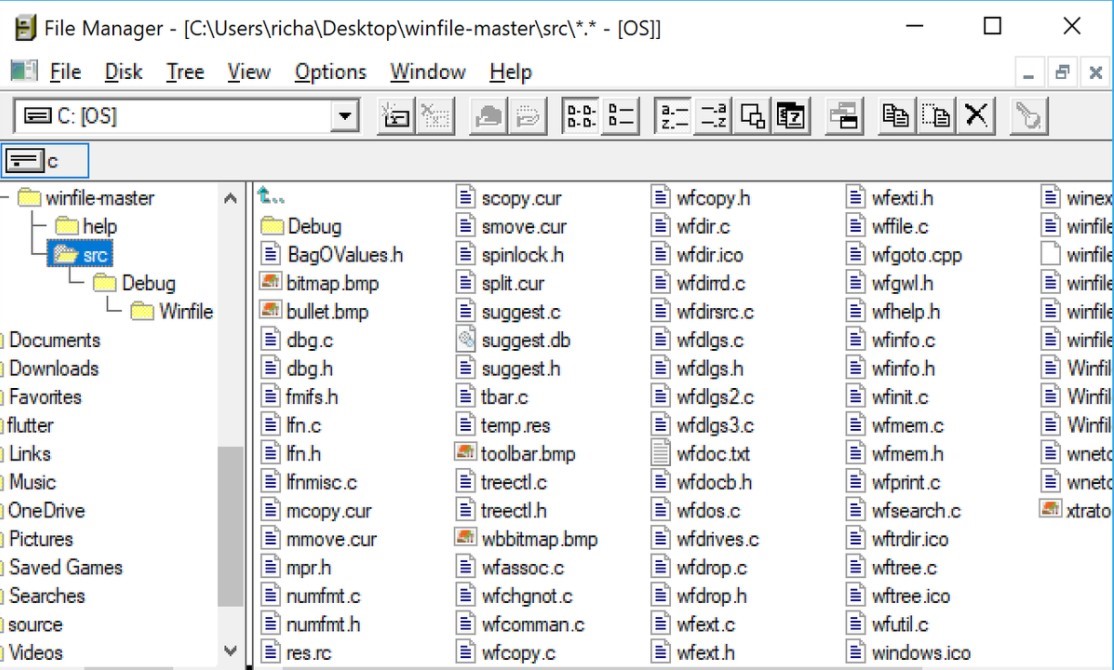Select the file lfnmisc.c
This screenshot has height=670, width=1114.
309,482
